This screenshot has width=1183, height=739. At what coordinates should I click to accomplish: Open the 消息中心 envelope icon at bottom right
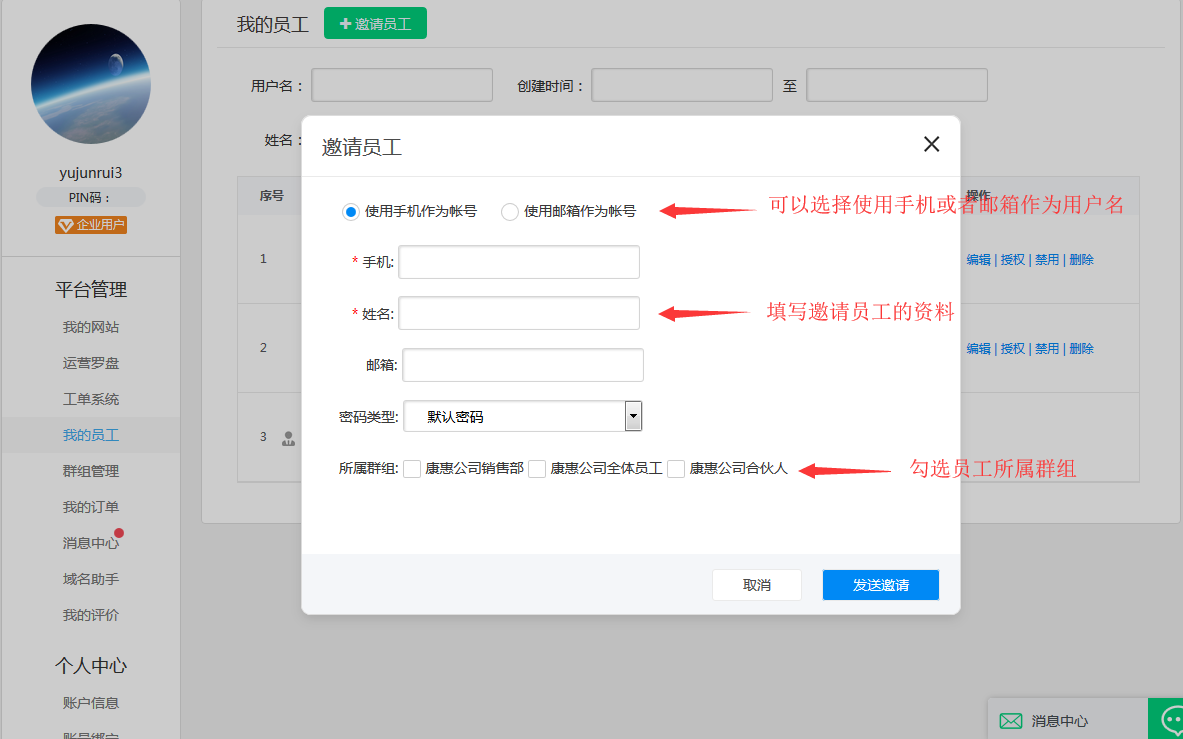click(x=1013, y=720)
